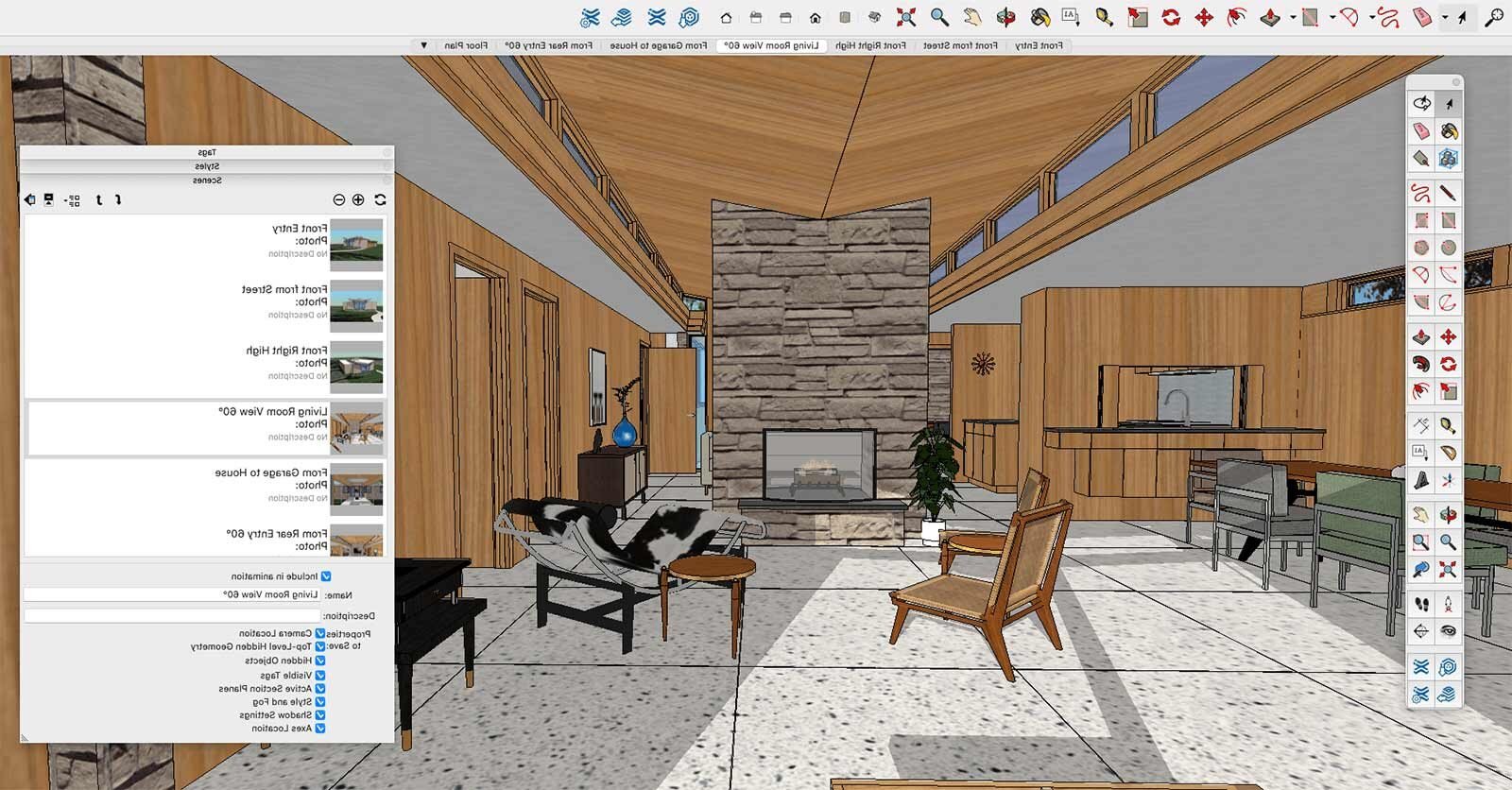1512x790 pixels.
Task: Select the Axes tool in the side toolbar
Action: click(x=1448, y=481)
